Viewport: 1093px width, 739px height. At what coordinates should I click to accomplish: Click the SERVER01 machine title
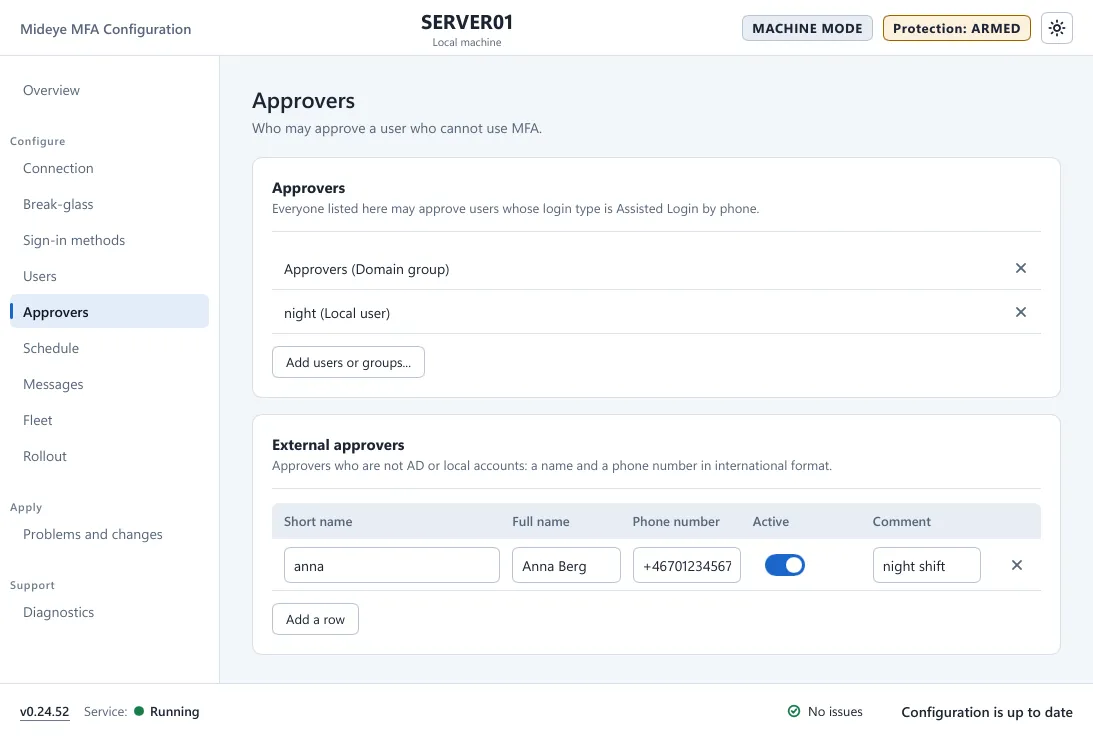point(467,22)
